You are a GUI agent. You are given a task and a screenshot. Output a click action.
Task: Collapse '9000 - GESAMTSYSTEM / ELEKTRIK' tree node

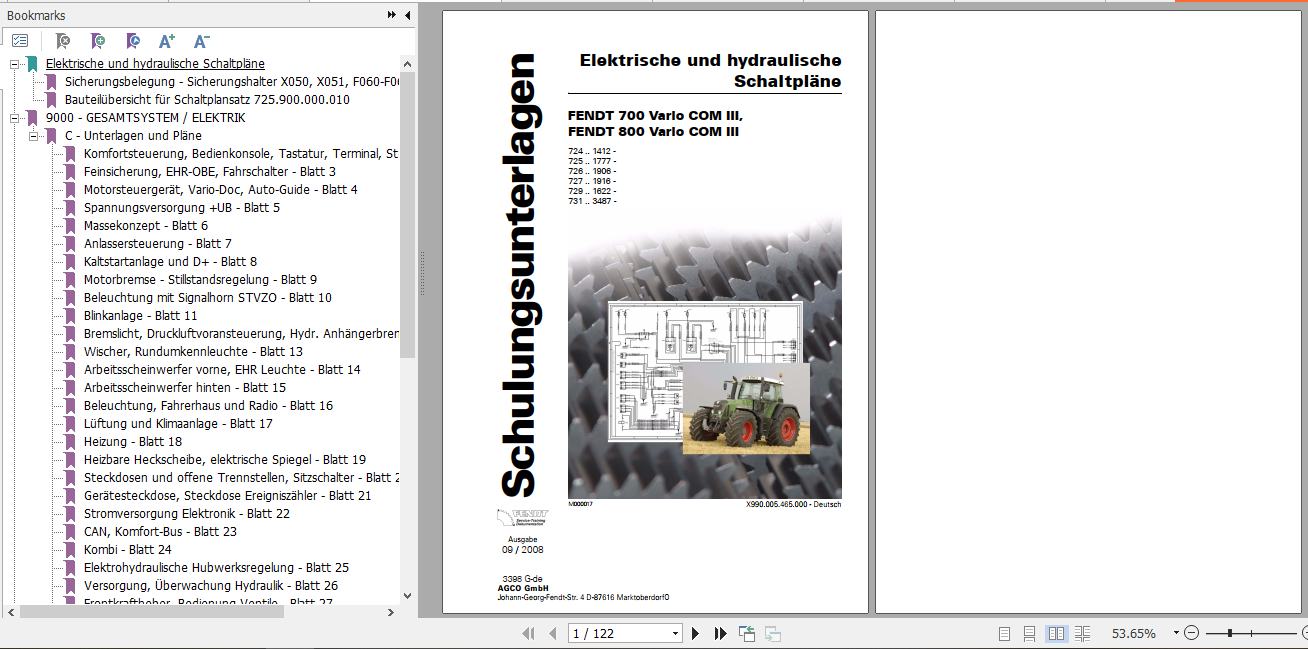[15, 118]
